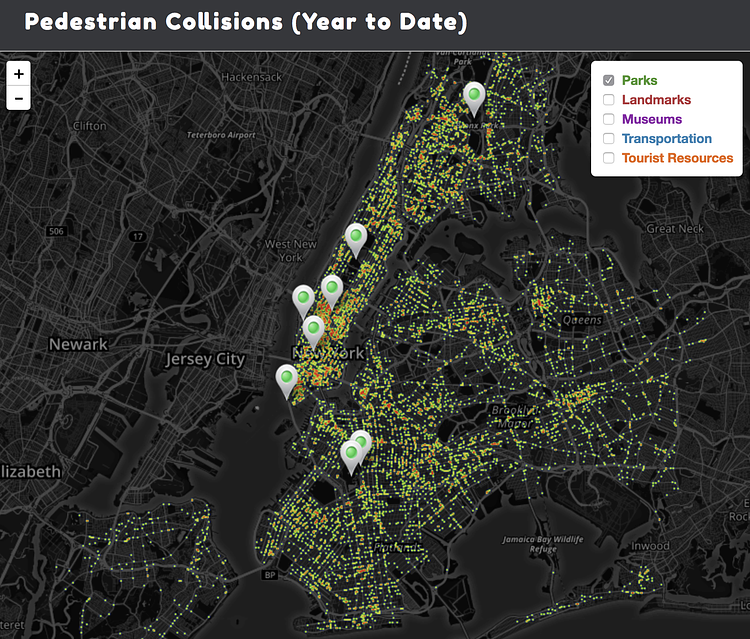The width and height of the screenshot is (750, 639).
Task: Click the park marker near West New York
Action: point(356,241)
